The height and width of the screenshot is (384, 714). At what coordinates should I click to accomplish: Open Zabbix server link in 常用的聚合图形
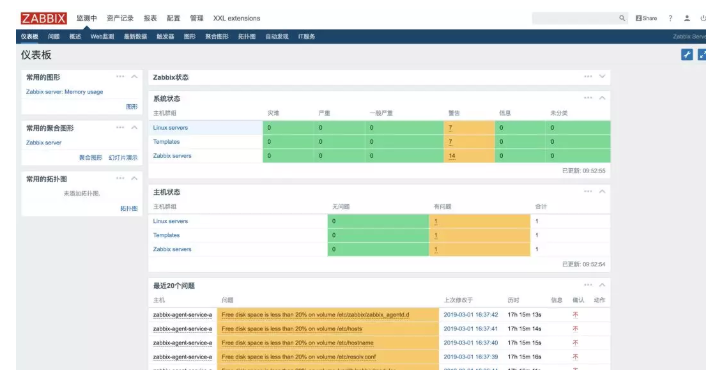(x=44, y=143)
